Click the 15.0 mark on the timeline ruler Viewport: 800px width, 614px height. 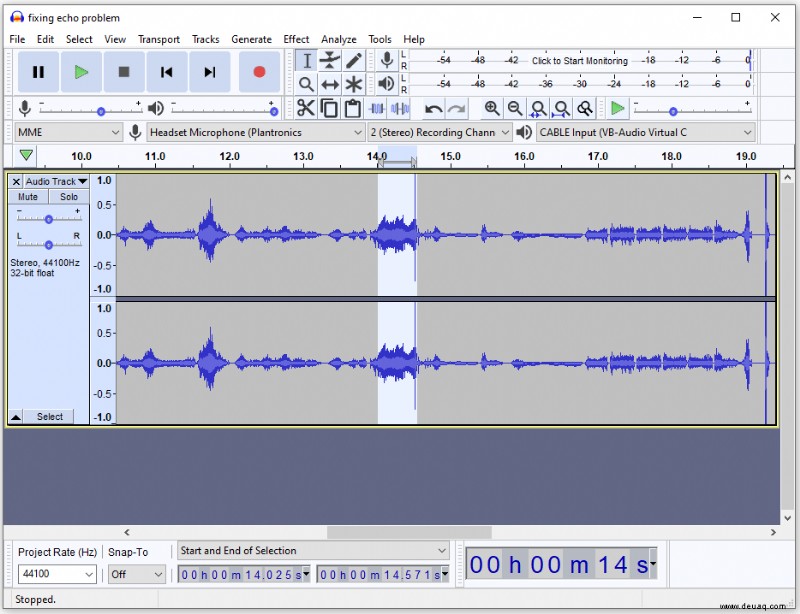pyautogui.click(x=451, y=156)
